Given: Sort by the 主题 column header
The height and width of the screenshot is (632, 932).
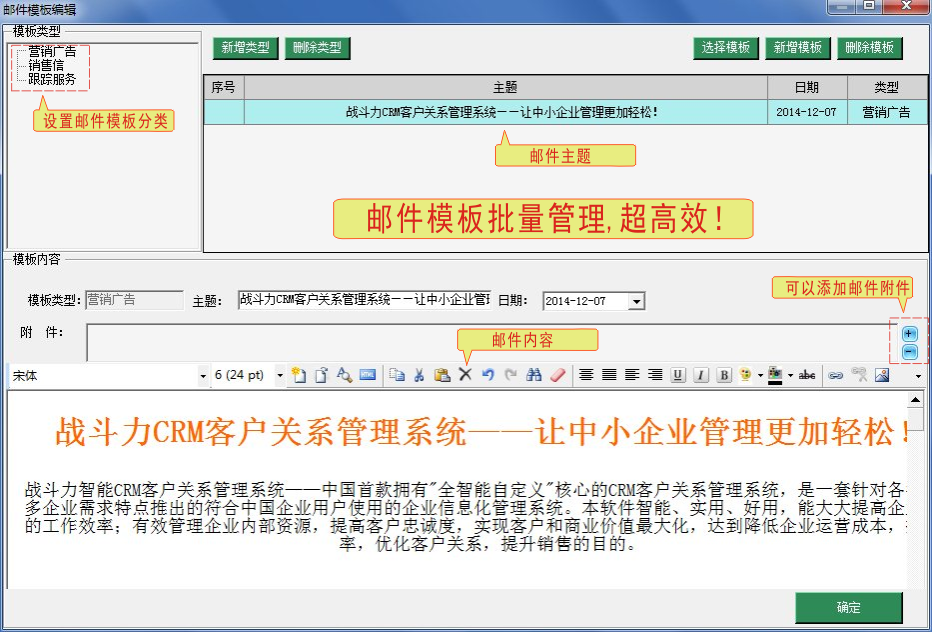Looking at the screenshot, I should 506,88.
